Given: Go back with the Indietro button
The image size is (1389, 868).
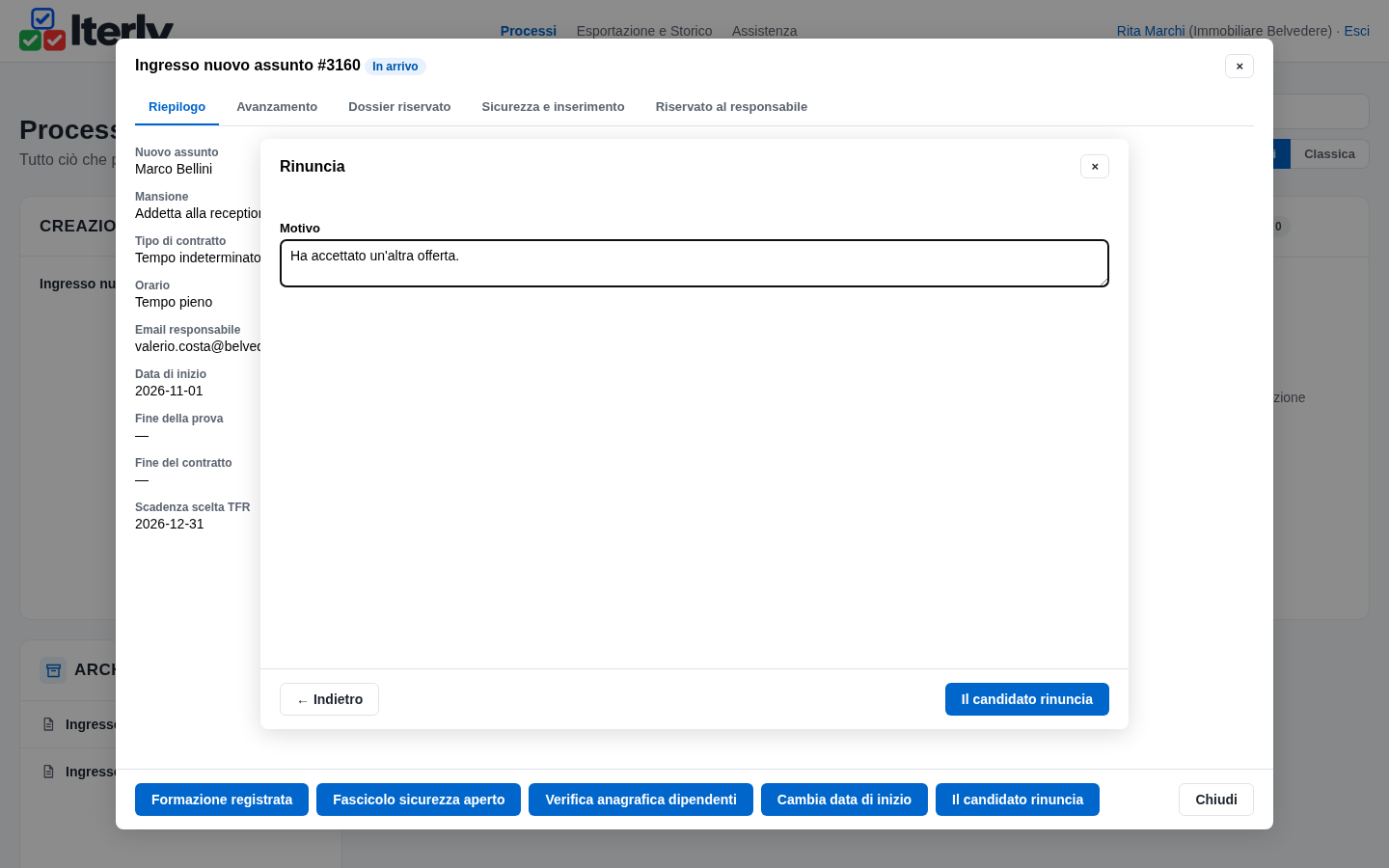Looking at the screenshot, I should [x=329, y=699].
